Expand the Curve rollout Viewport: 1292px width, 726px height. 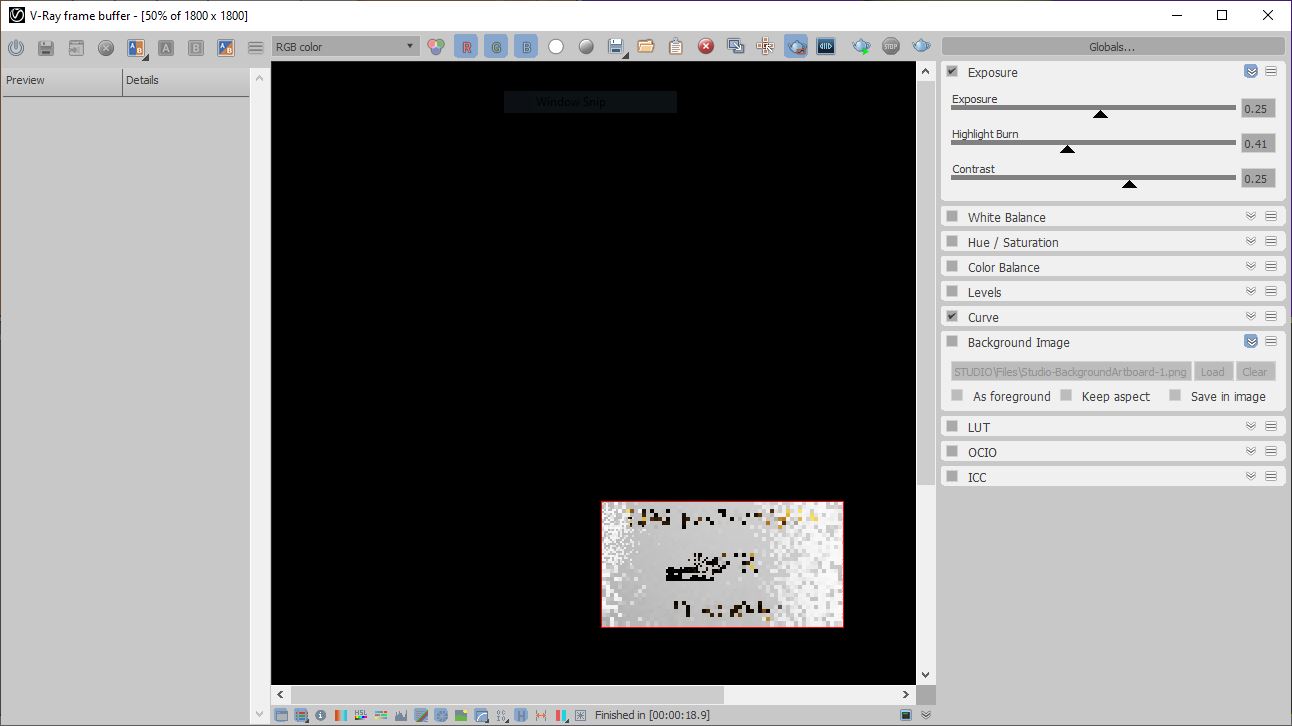tap(1251, 317)
